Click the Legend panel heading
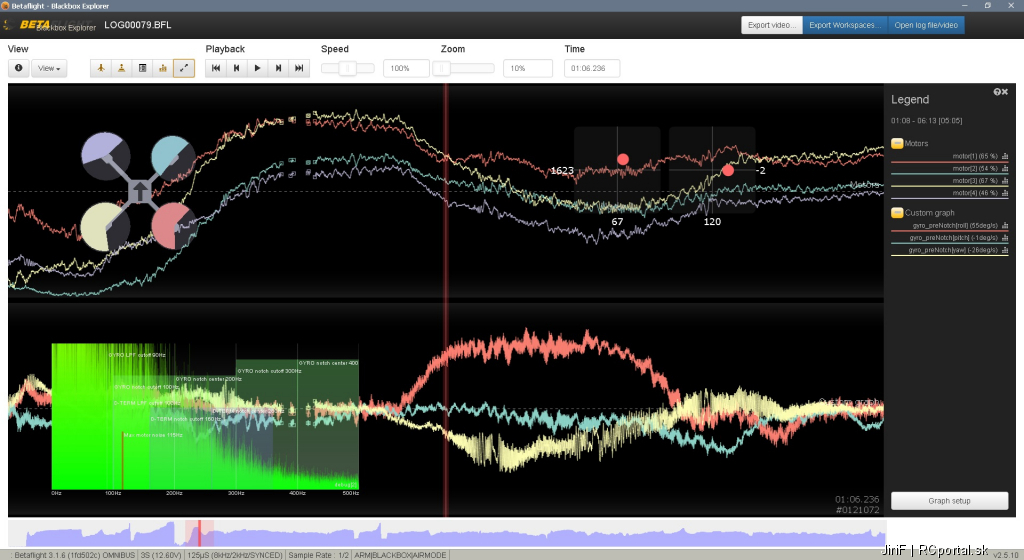Screen dimensions: 1024x560 (x=910, y=99)
